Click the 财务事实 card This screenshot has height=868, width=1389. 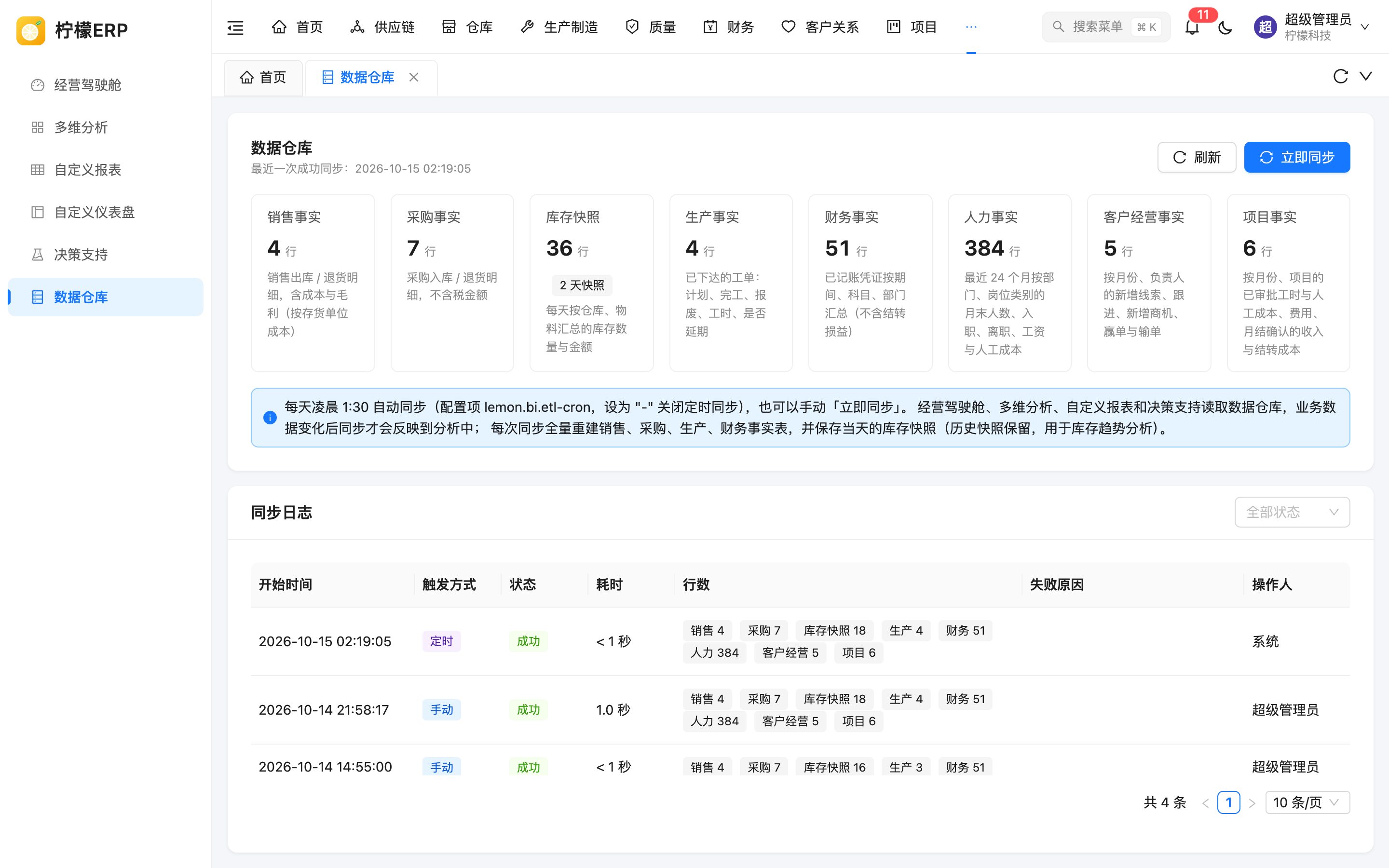(x=871, y=283)
